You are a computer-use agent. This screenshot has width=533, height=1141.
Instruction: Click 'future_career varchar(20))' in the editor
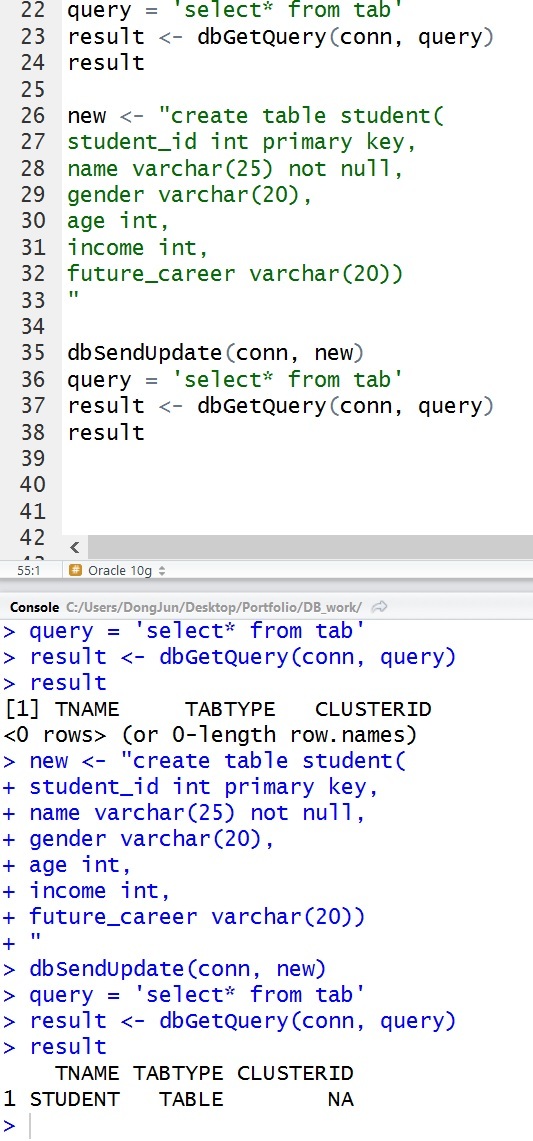235,274
